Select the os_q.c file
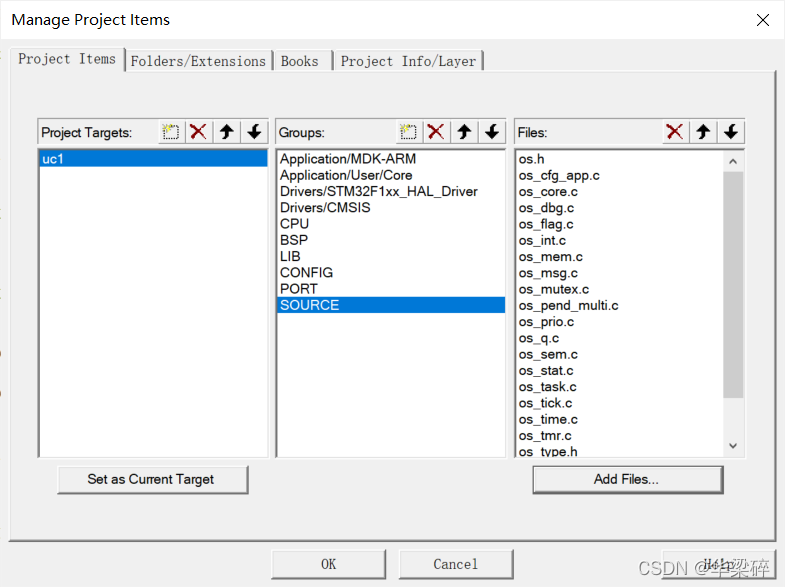 620,338
